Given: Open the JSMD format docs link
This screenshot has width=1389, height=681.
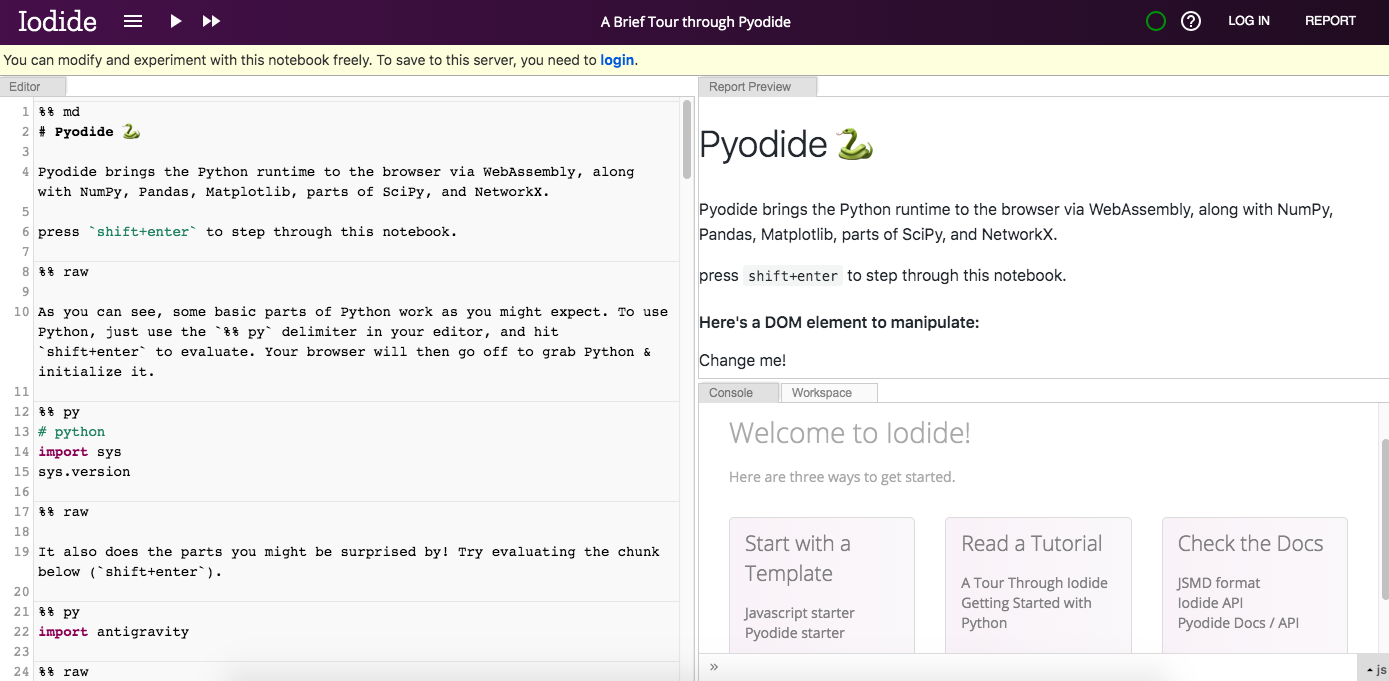Looking at the screenshot, I should (1218, 583).
